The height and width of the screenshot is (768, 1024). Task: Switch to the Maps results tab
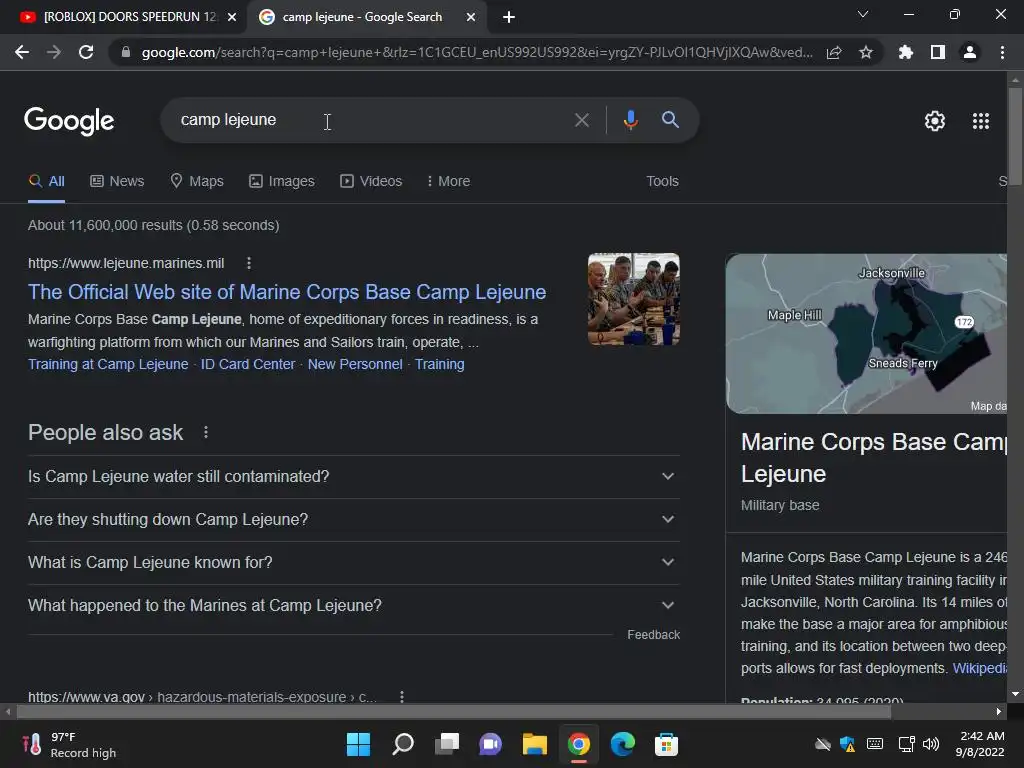[x=197, y=182]
